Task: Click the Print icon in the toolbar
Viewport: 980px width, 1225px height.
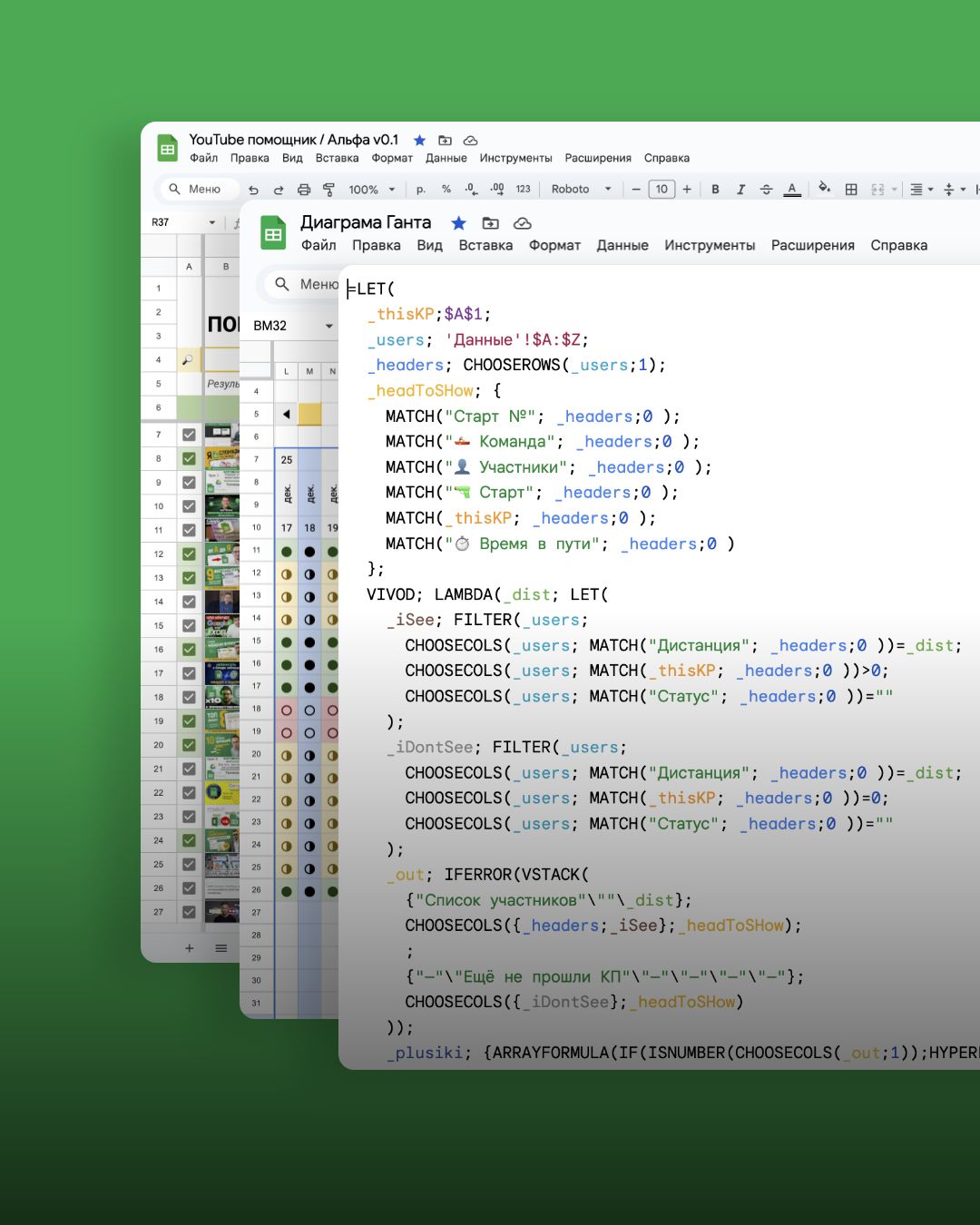Action: click(304, 190)
